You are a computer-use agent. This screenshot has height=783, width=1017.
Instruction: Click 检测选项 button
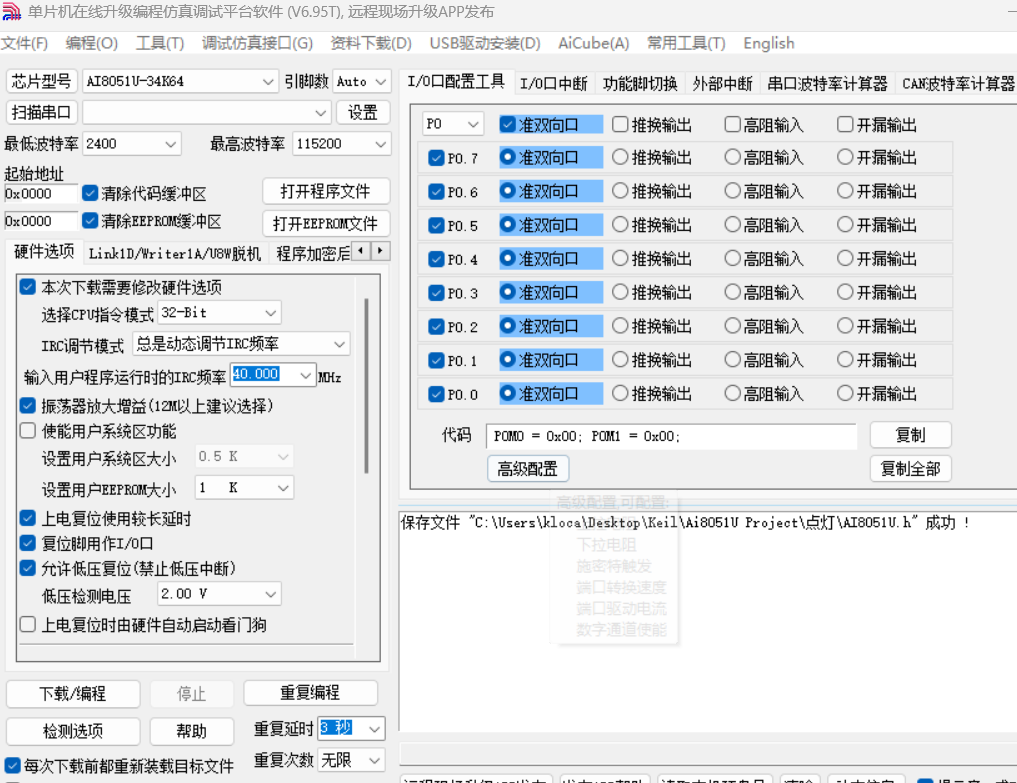pyautogui.click(x=73, y=732)
